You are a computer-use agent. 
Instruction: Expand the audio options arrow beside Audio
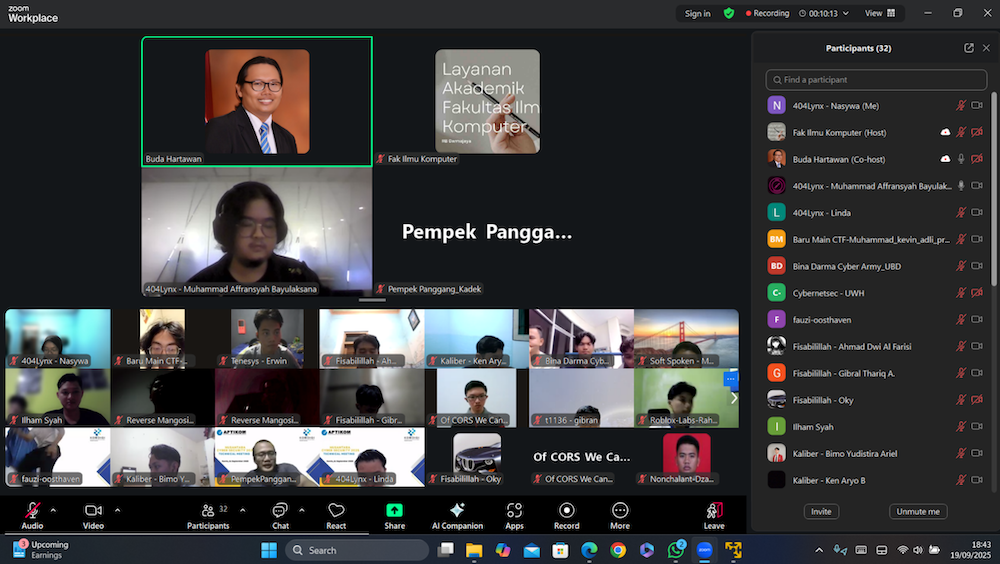coord(53,509)
